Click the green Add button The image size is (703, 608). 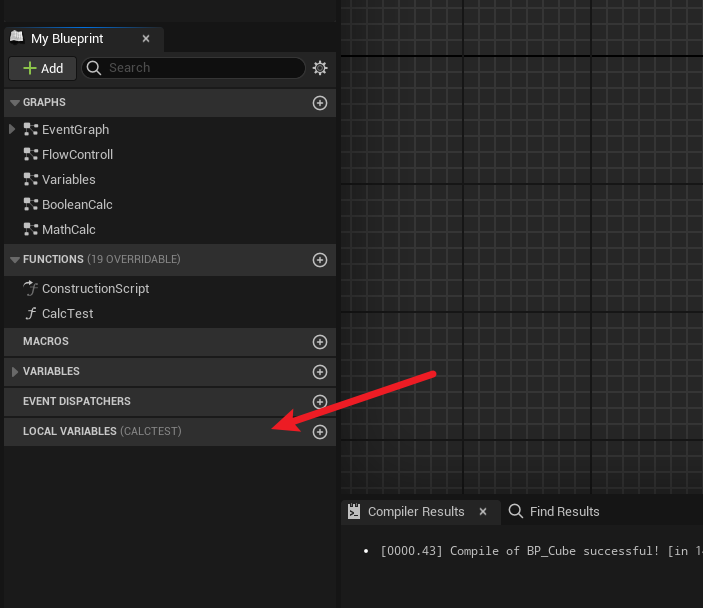[x=41, y=68]
